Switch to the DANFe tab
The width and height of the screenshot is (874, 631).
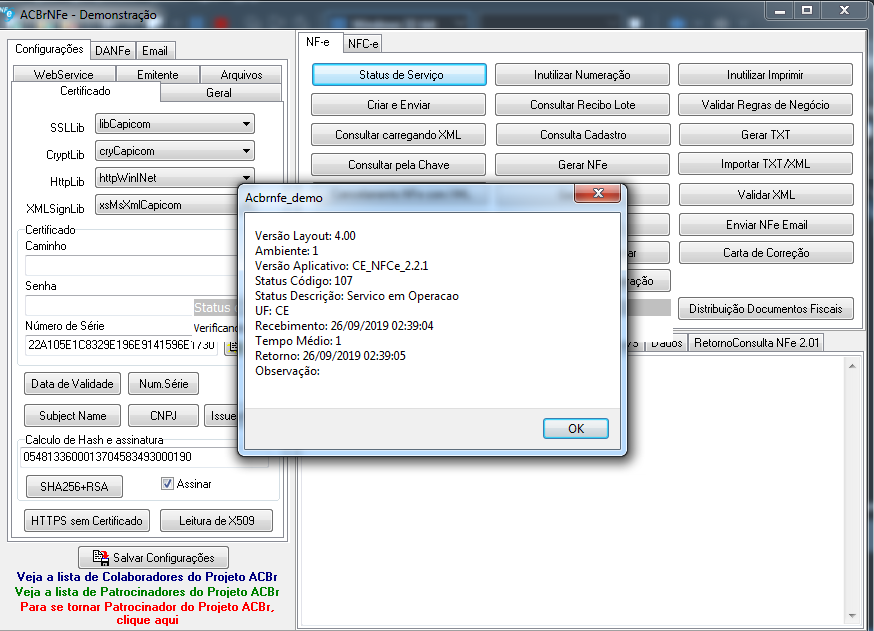point(113,51)
